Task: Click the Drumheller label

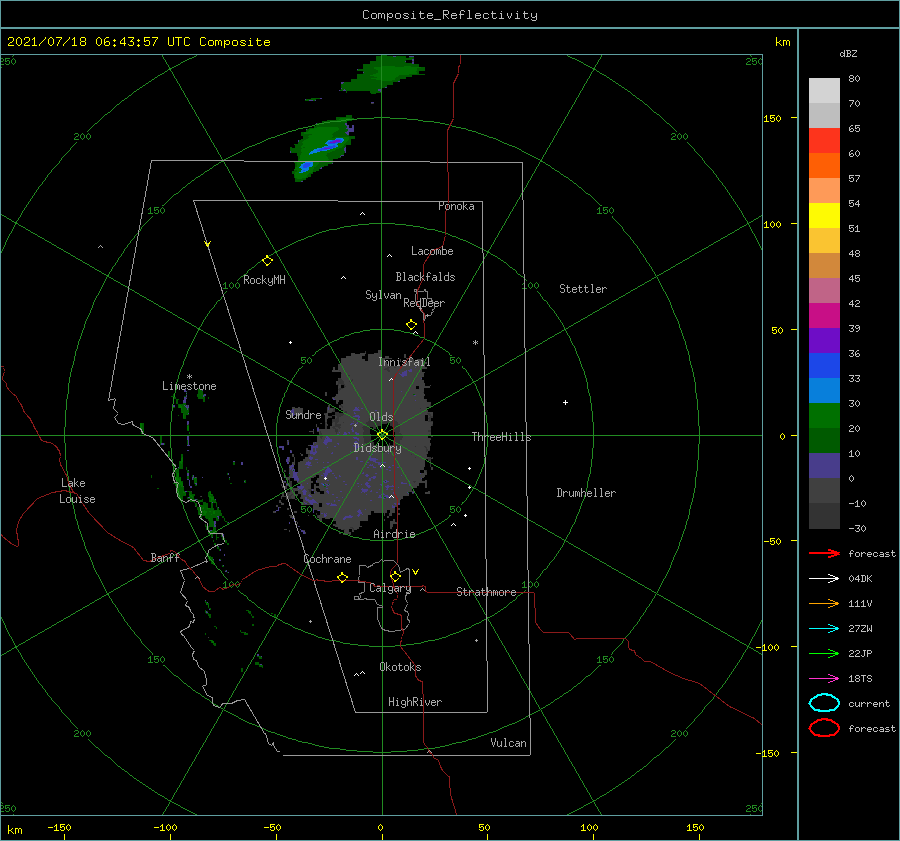Action: [586, 493]
